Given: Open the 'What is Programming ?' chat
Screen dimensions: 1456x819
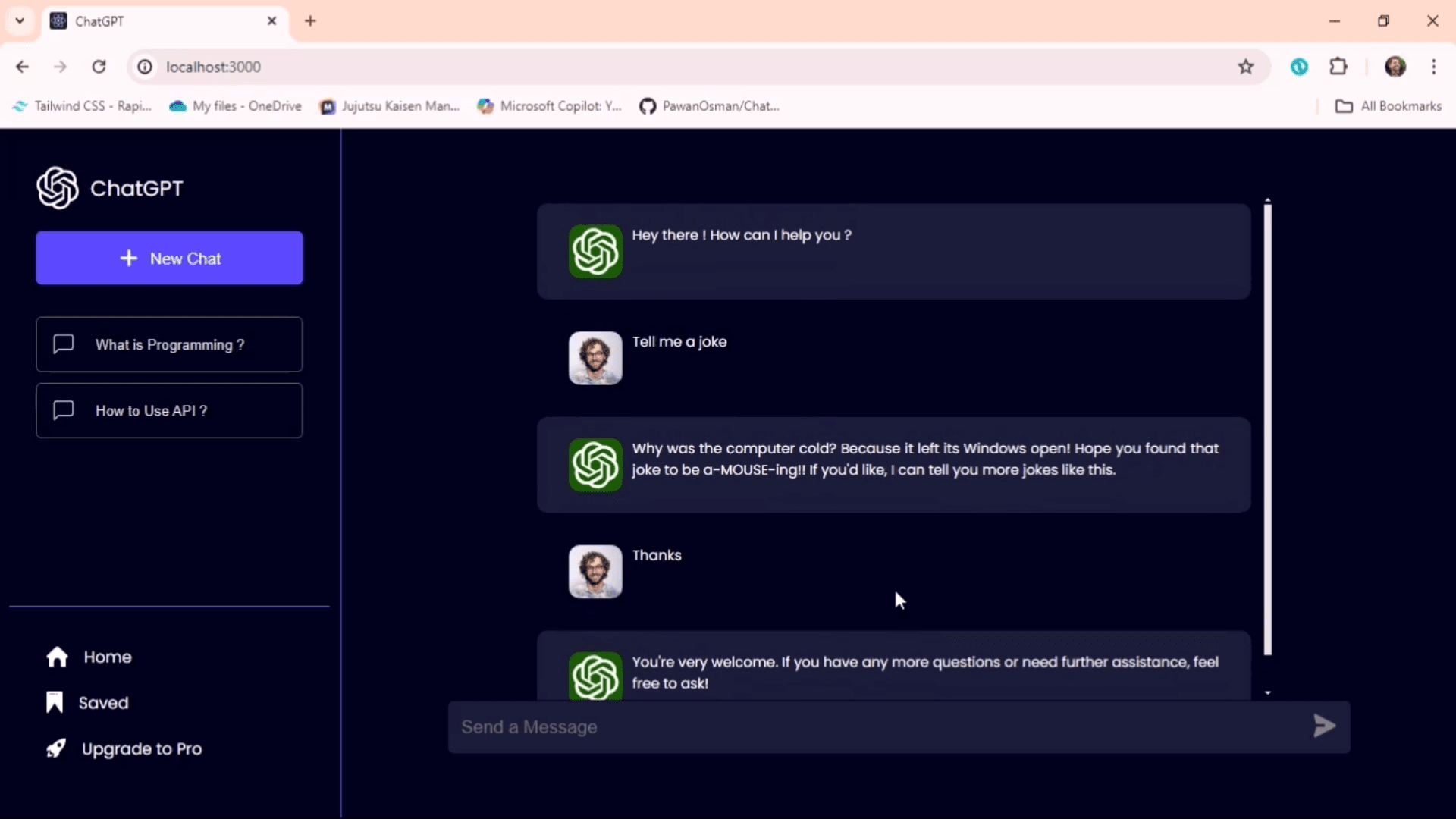Looking at the screenshot, I should pos(169,344).
